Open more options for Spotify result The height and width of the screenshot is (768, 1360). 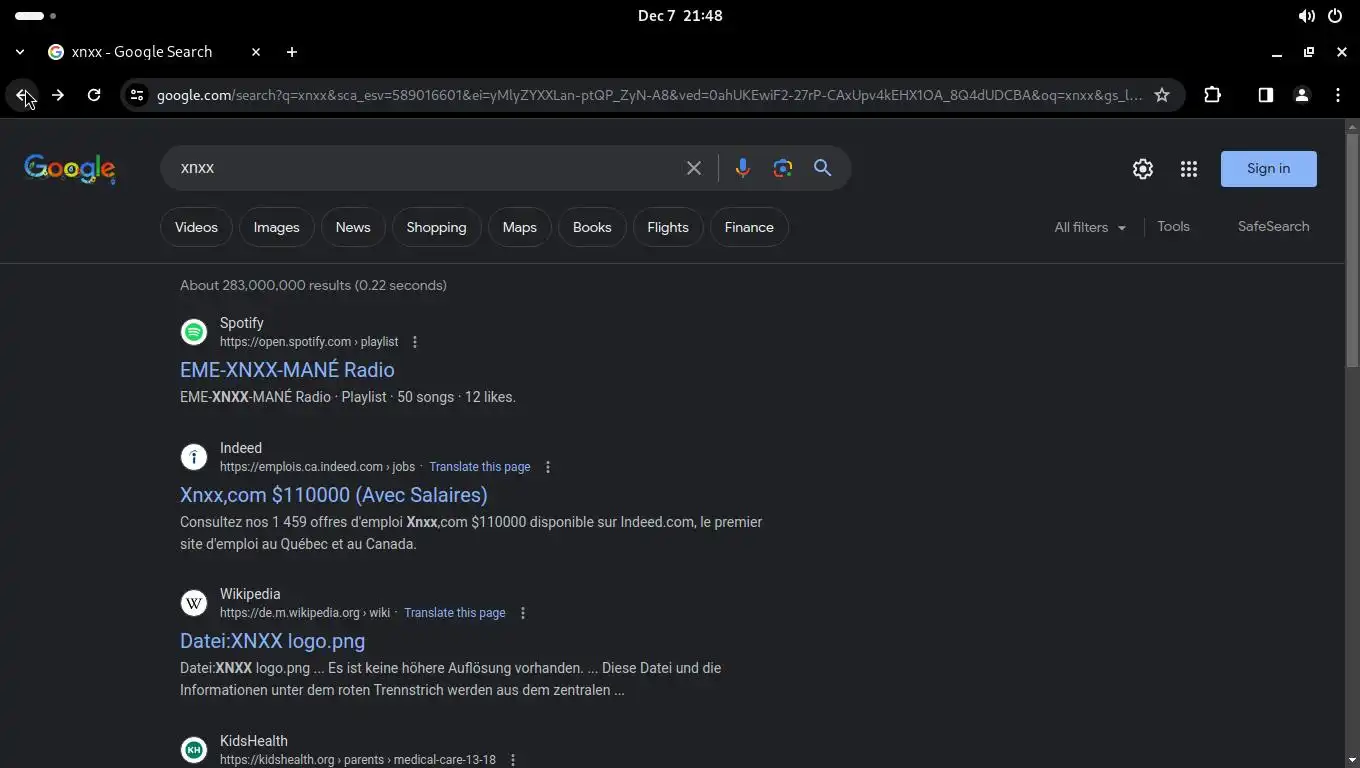(415, 342)
